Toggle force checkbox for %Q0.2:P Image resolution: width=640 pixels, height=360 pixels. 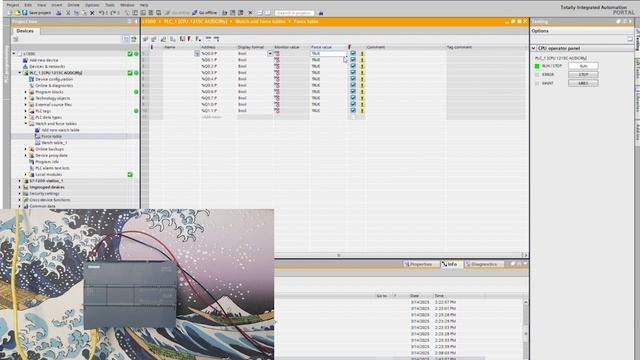[353, 66]
